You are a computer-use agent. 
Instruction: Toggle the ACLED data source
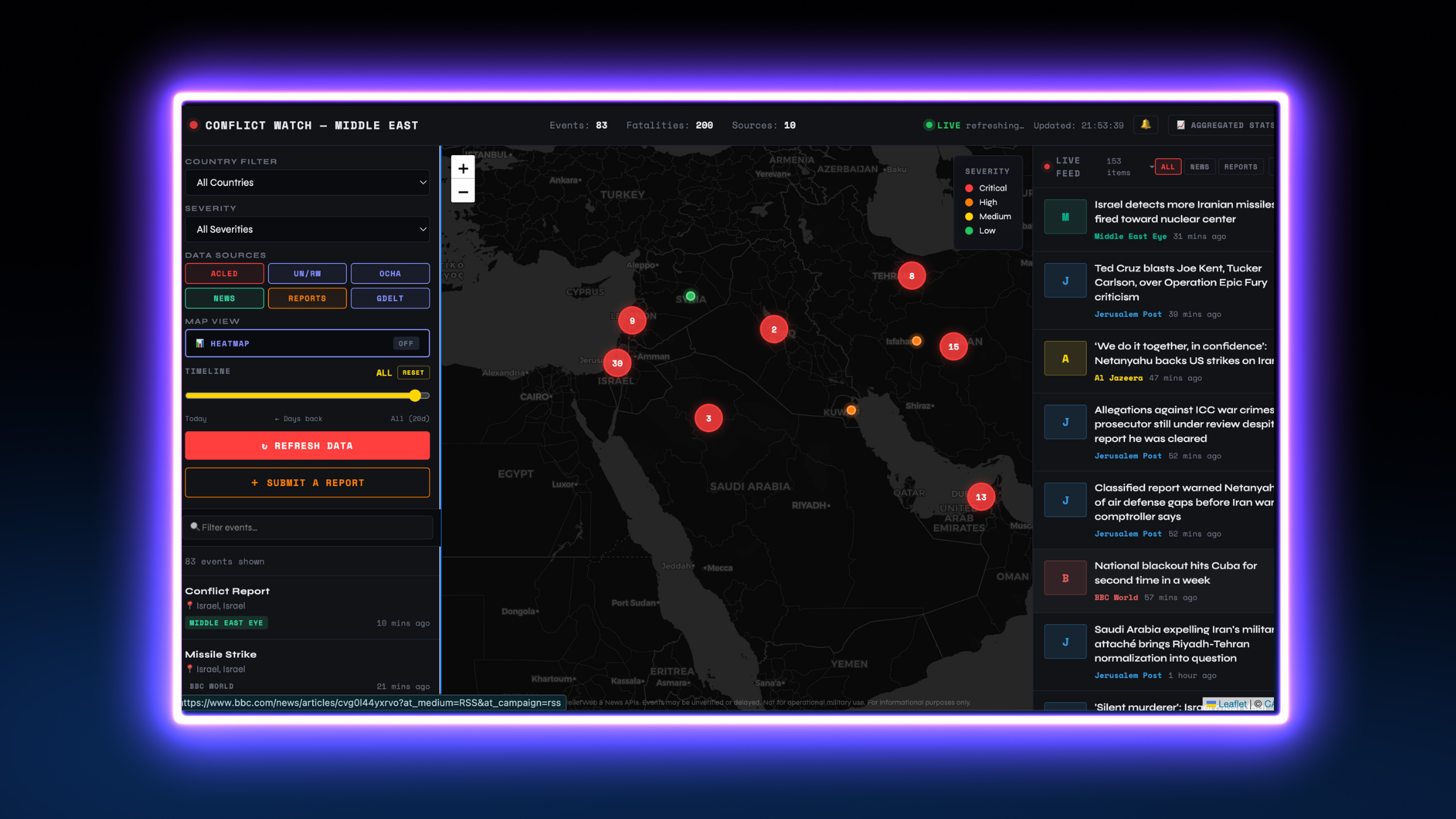tap(224, 274)
